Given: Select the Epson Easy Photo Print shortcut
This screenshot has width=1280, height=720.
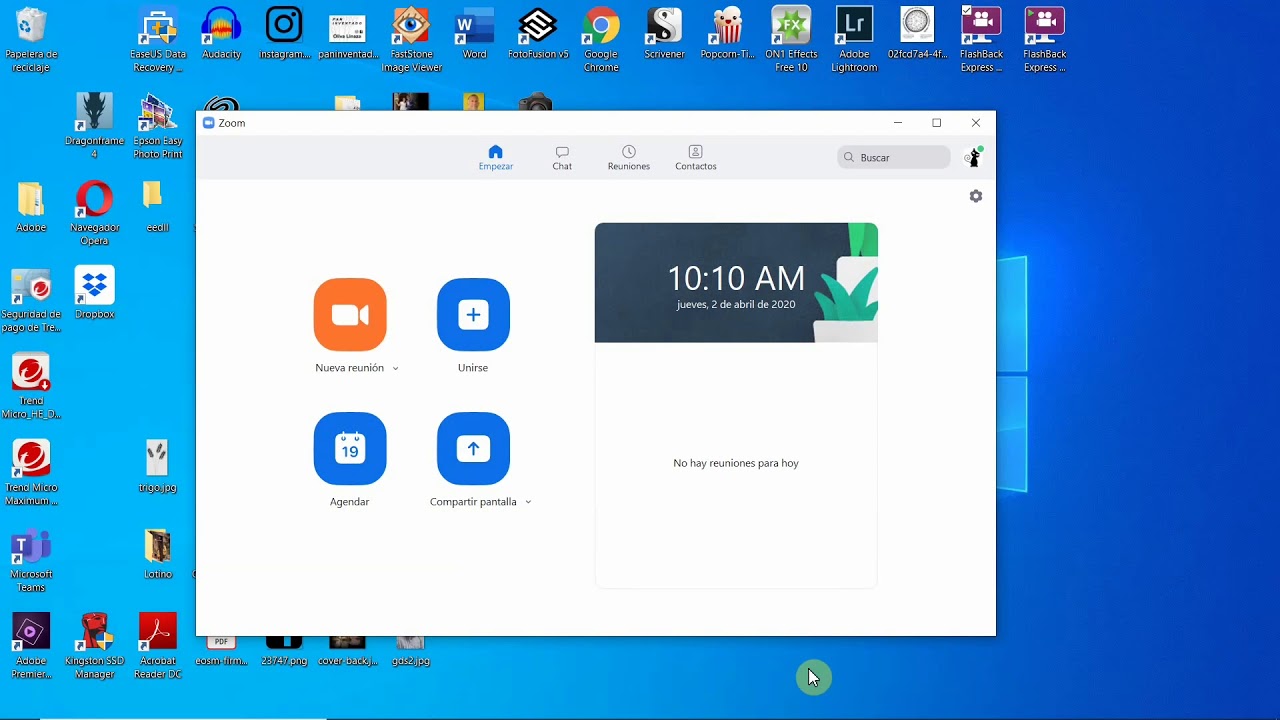Looking at the screenshot, I should click(x=158, y=127).
